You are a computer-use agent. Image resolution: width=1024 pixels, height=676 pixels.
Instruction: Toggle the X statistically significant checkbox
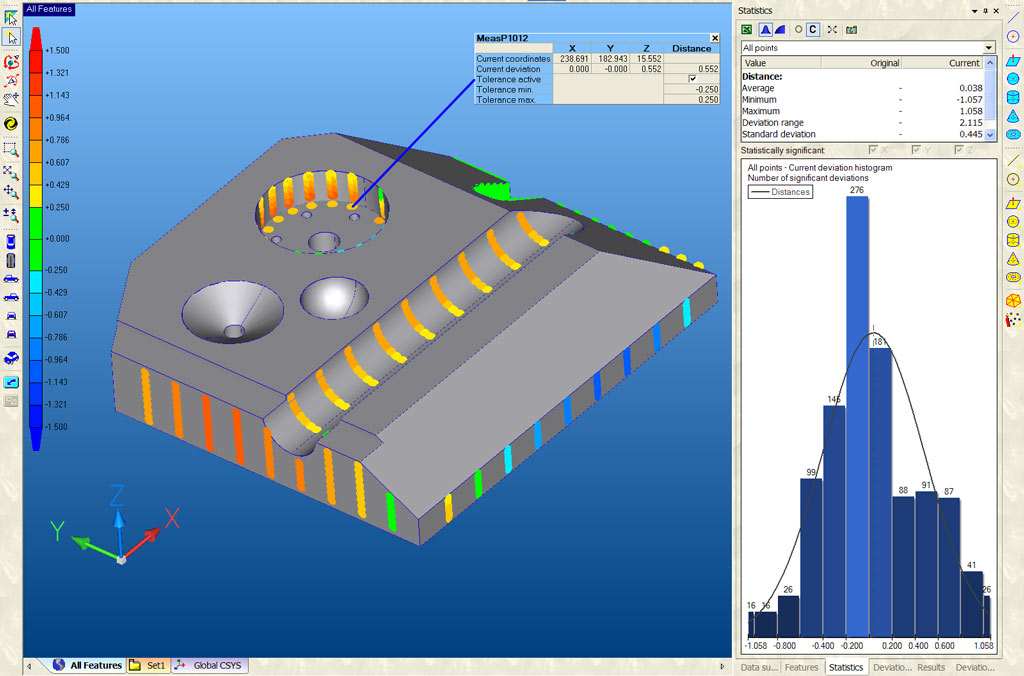873,150
